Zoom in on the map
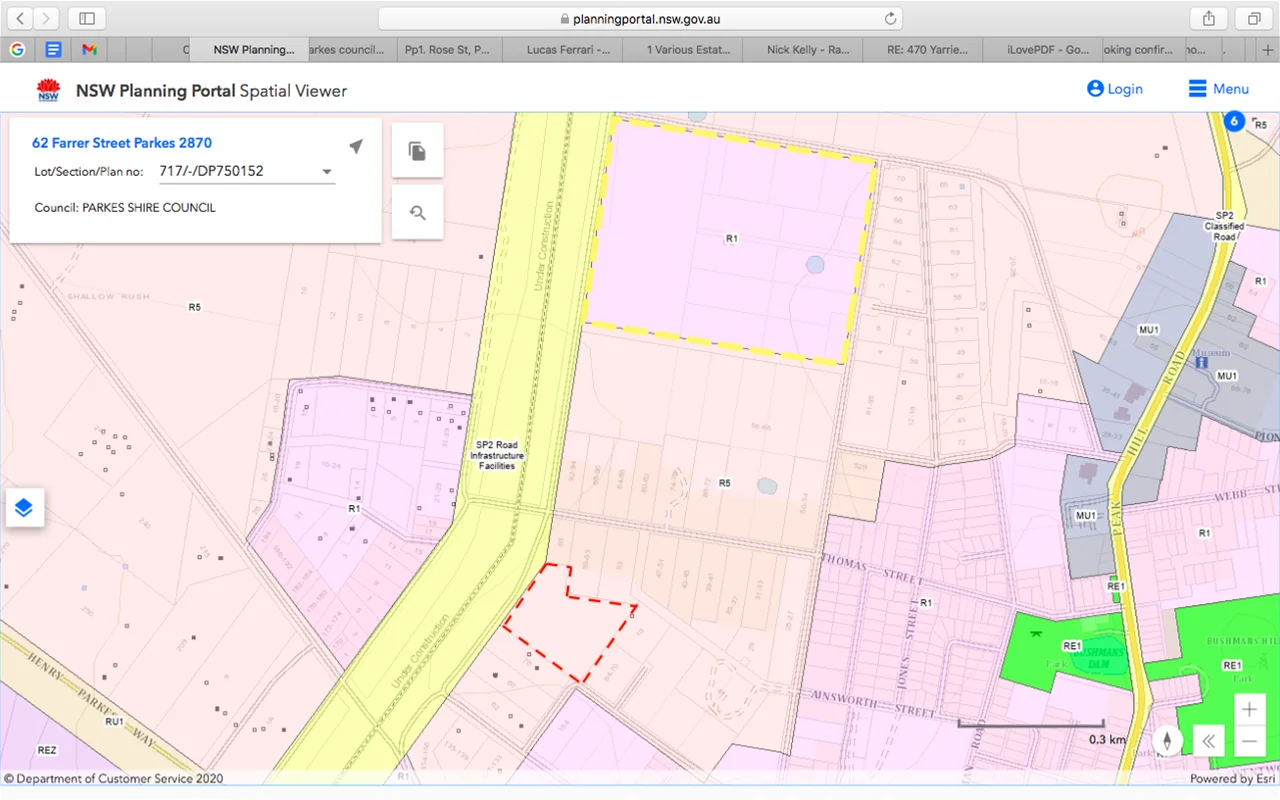 click(x=1249, y=709)
